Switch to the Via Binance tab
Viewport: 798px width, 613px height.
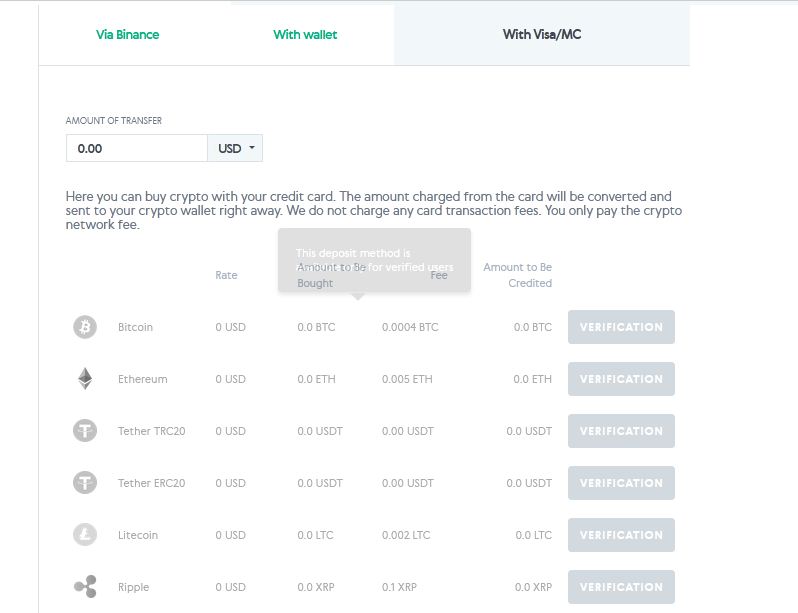pyautogui.click(x=127, y=35)
